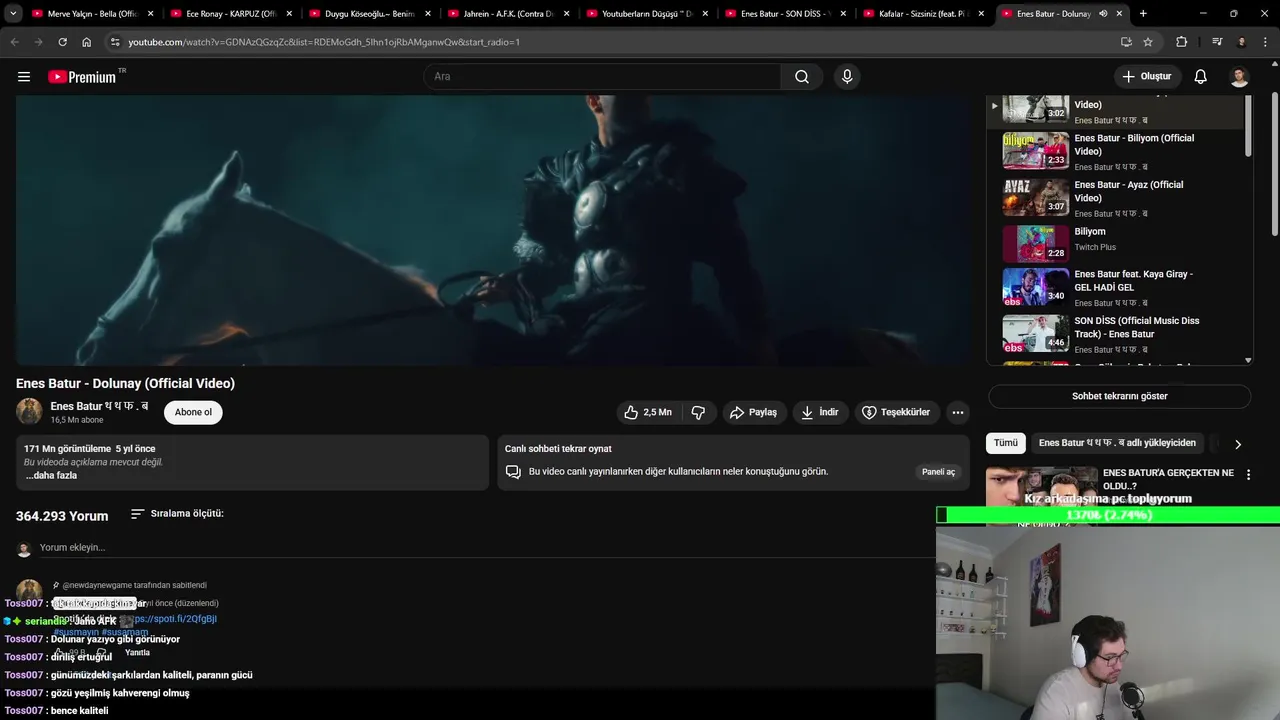Bookmark this page with star icon
The width and height of the screenshot is (1280, 720).
pyautogui.click(x=1148, y=42)
